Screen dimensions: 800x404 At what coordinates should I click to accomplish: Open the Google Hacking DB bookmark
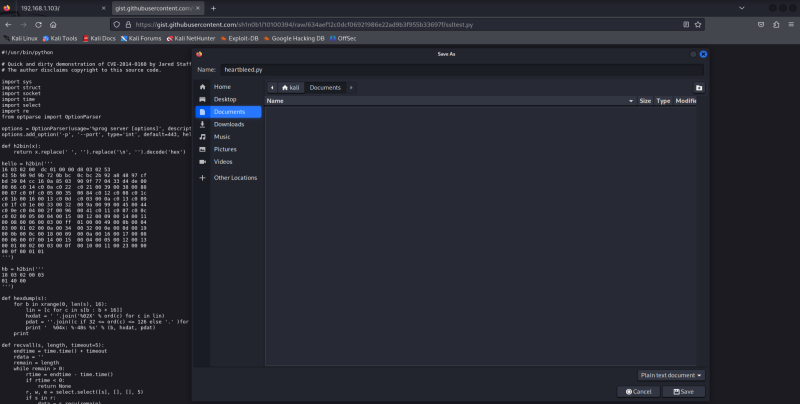click(294, 38)
